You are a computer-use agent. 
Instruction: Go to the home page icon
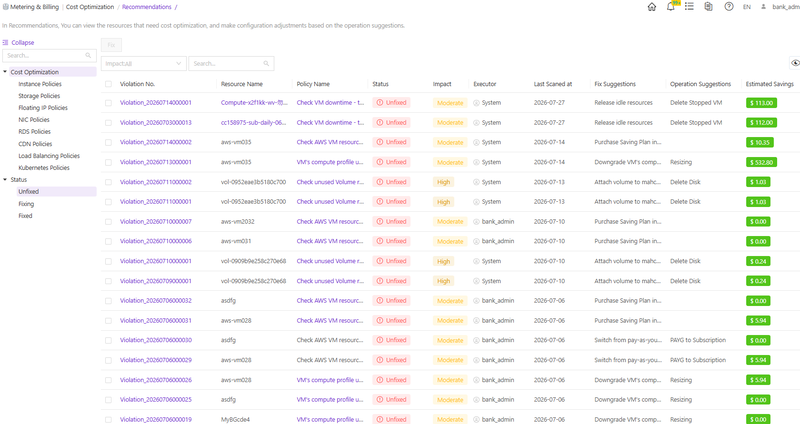[x=652, y=7]
